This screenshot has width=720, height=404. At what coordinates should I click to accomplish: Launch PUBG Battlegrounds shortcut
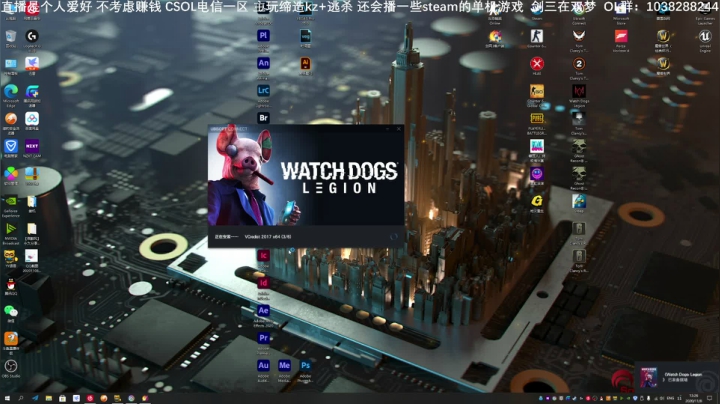537,119
